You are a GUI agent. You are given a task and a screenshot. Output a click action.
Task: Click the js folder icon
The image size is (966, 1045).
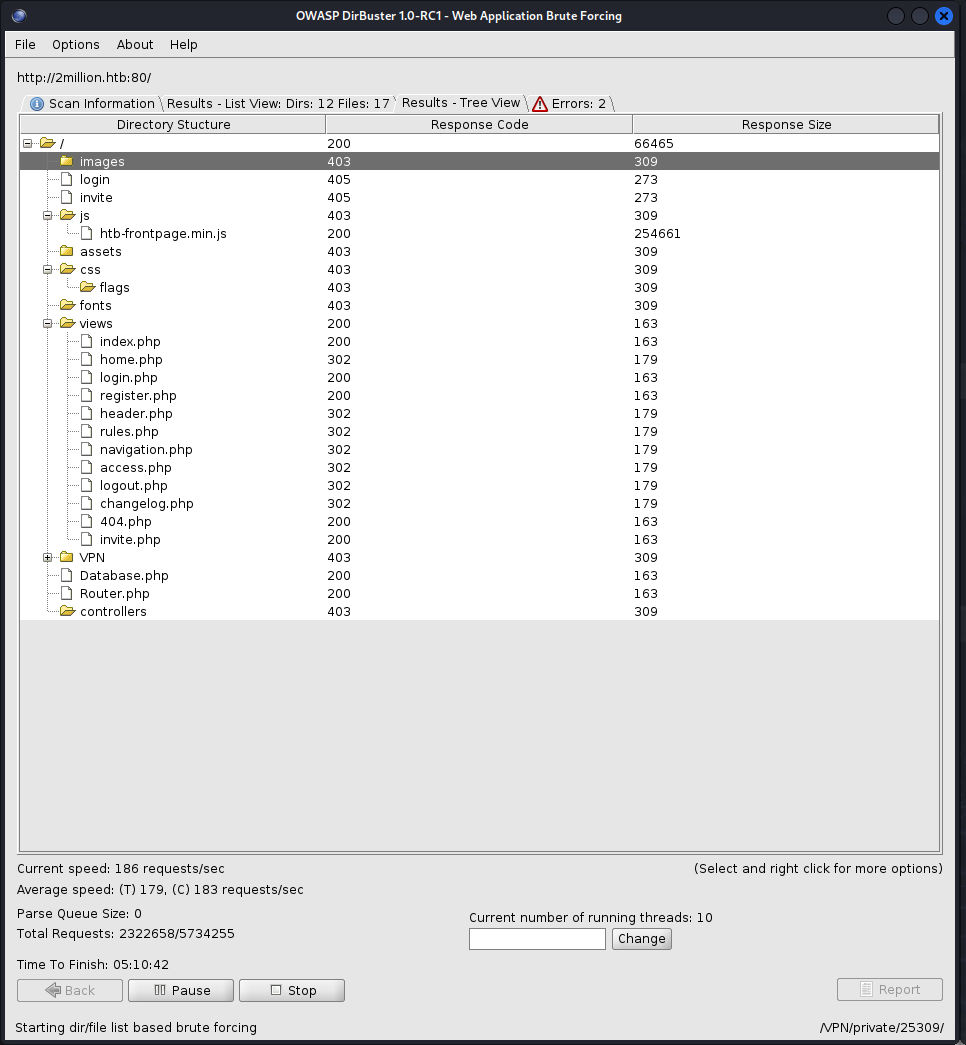pos(67,215)
